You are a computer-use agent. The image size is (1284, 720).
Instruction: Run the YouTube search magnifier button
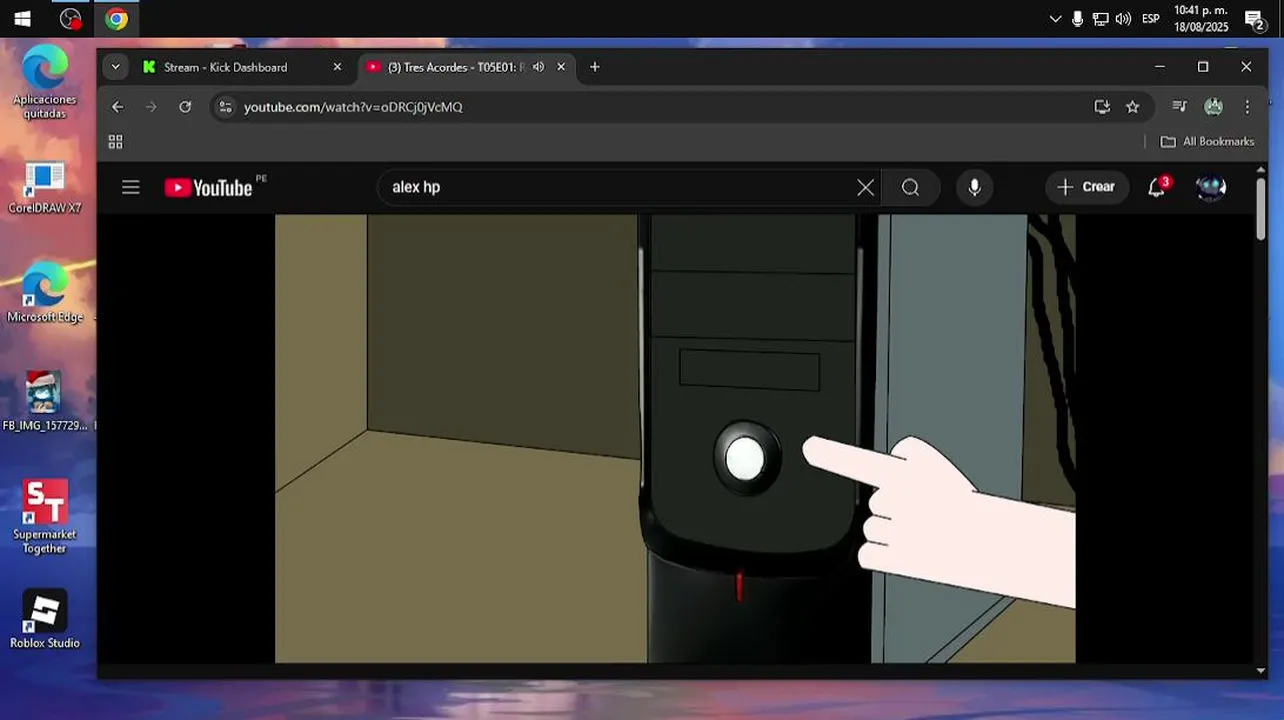tap(910, 187)
